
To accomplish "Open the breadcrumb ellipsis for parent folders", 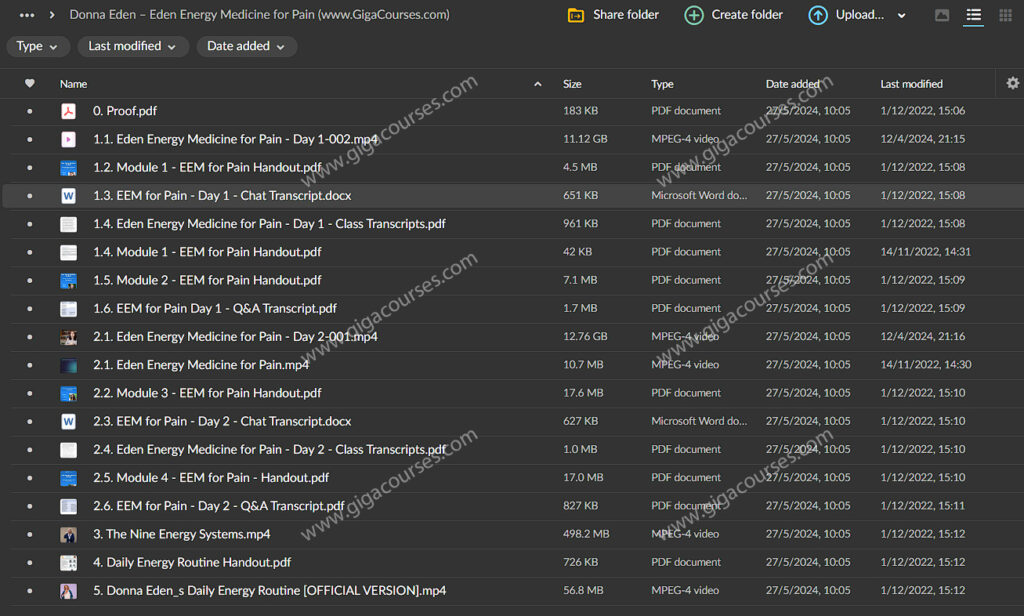I will point(27,15).
